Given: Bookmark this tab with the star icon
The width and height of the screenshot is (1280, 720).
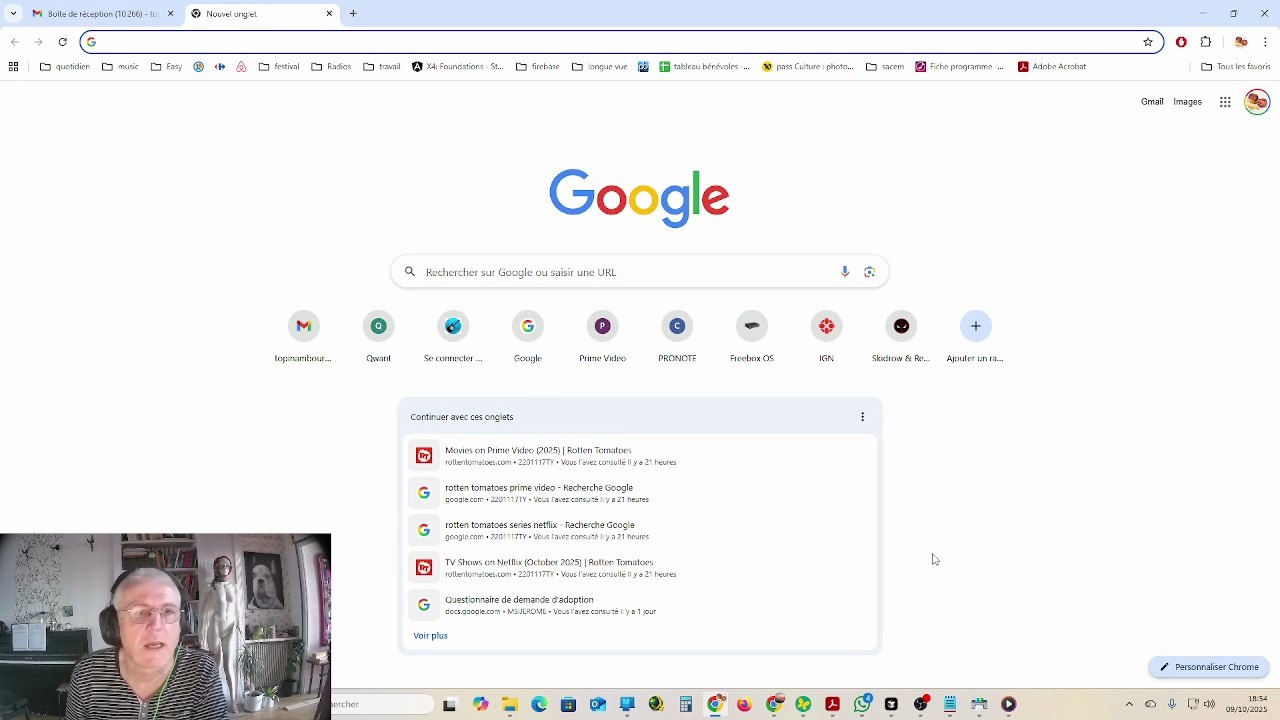Looking at the screenshot, I should click(x=1148, y=42).
